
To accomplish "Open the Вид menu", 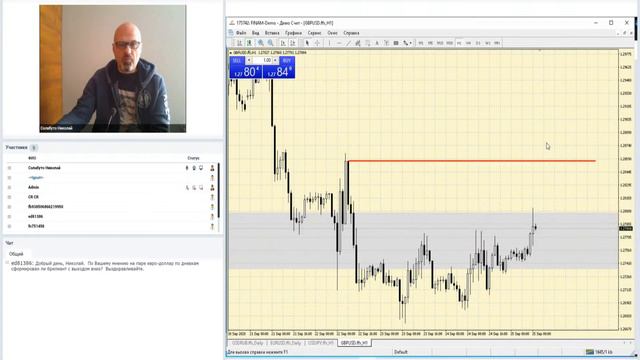I will (256, 33).
